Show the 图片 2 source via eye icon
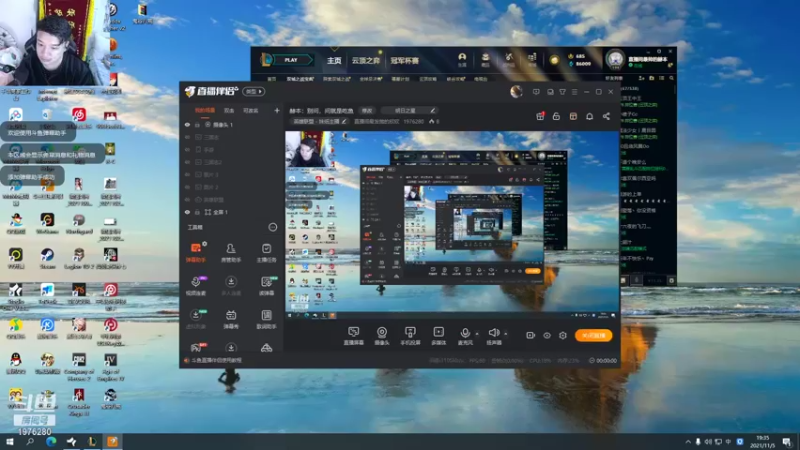800x450 pixels. (x=187, y=187)
